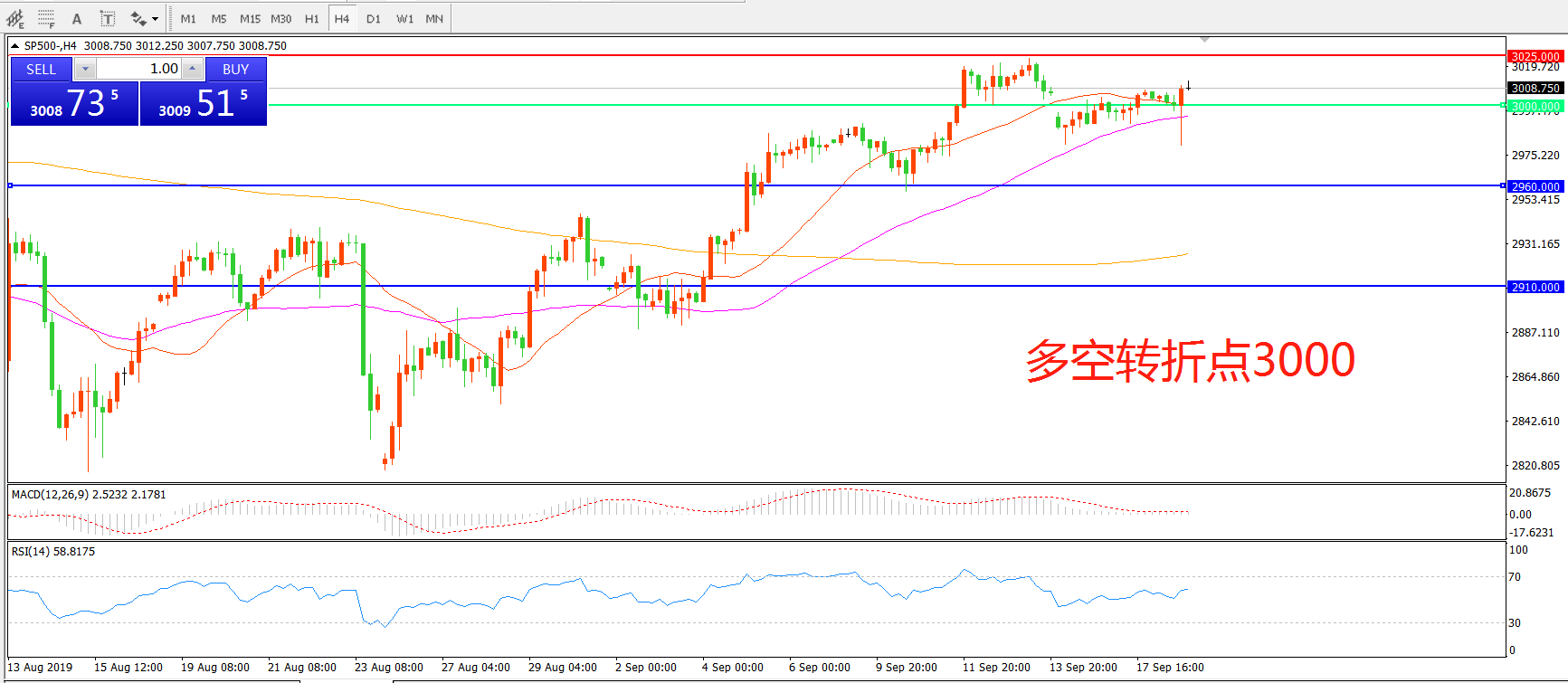The width and height of the screenshot is (1568, 683).
Task: Switch chart to M1 timeframe
Action: coord(188,19)
